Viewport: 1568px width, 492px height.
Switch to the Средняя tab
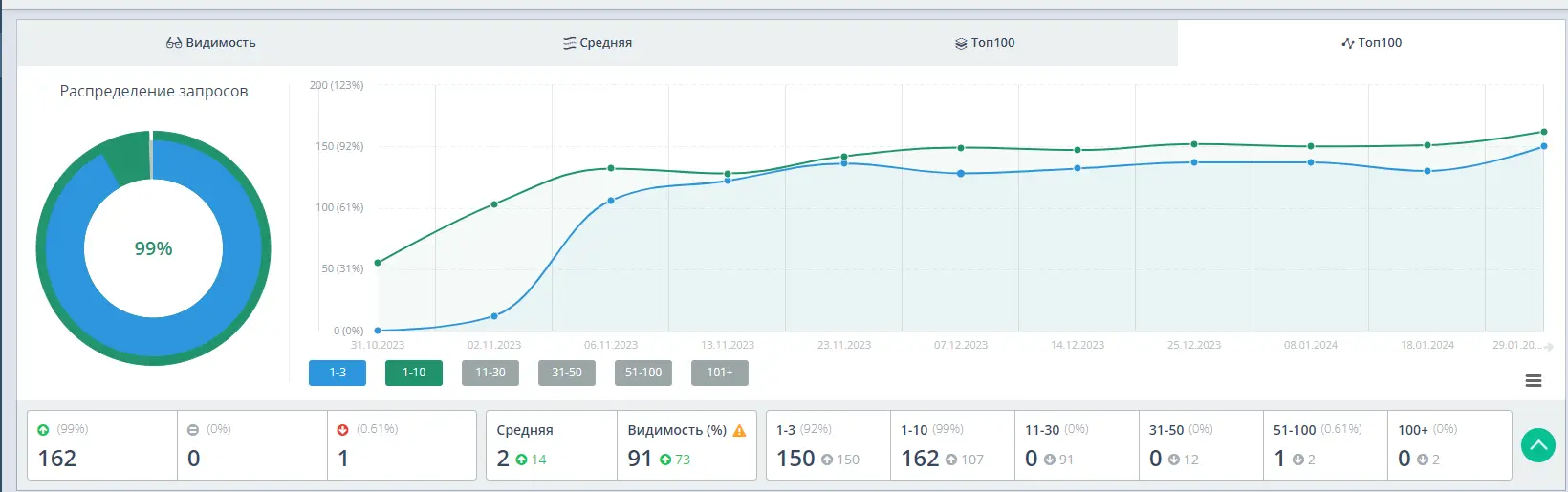click(598, 43)
